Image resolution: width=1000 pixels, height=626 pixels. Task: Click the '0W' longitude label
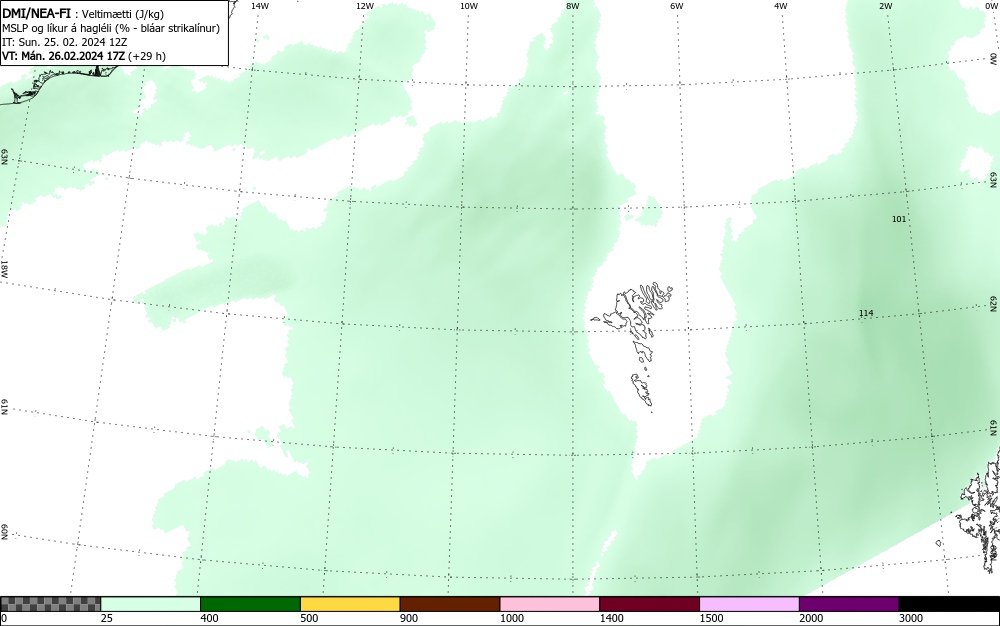click(991, 6)
